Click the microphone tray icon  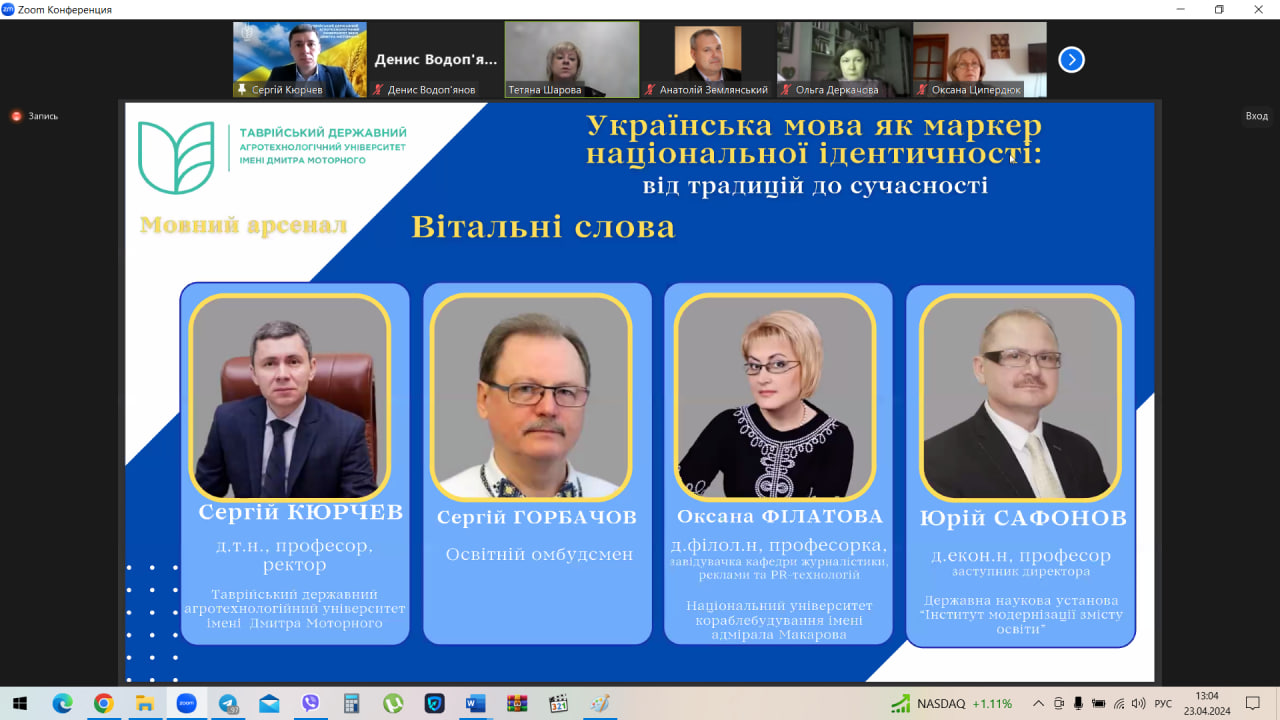click(1079, 703)
